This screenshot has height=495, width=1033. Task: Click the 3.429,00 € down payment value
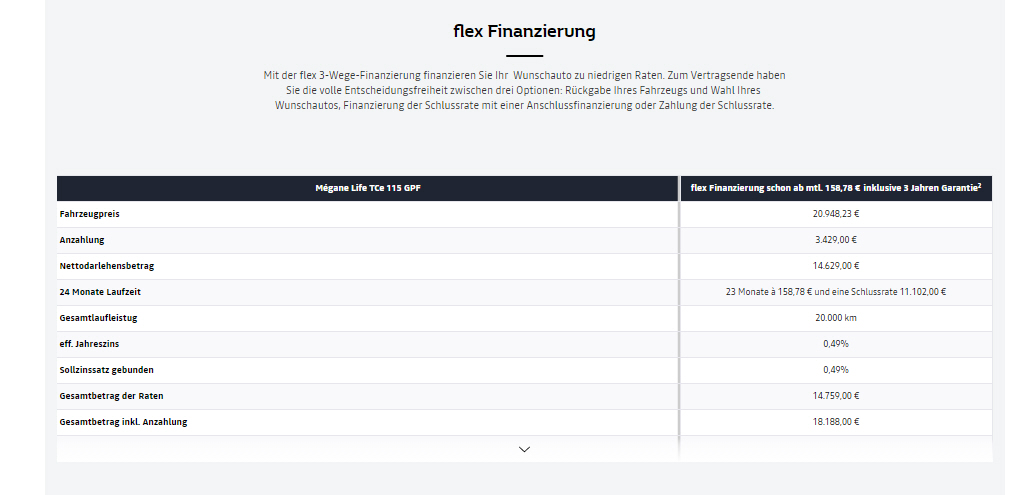tap(836, 240)
